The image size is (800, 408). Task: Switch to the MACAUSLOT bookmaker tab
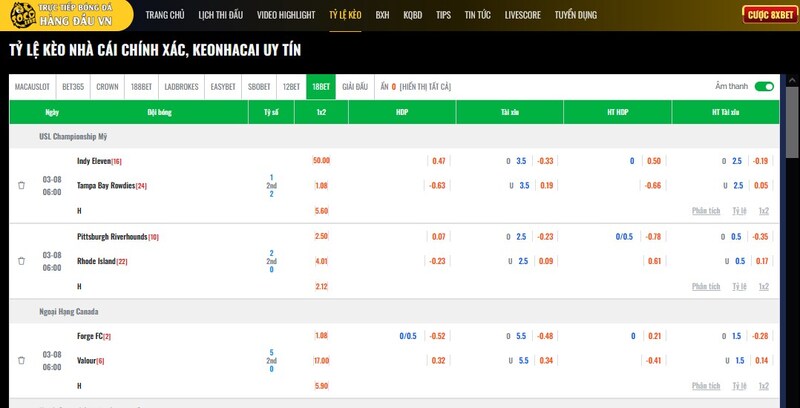(x=32, y=87)
